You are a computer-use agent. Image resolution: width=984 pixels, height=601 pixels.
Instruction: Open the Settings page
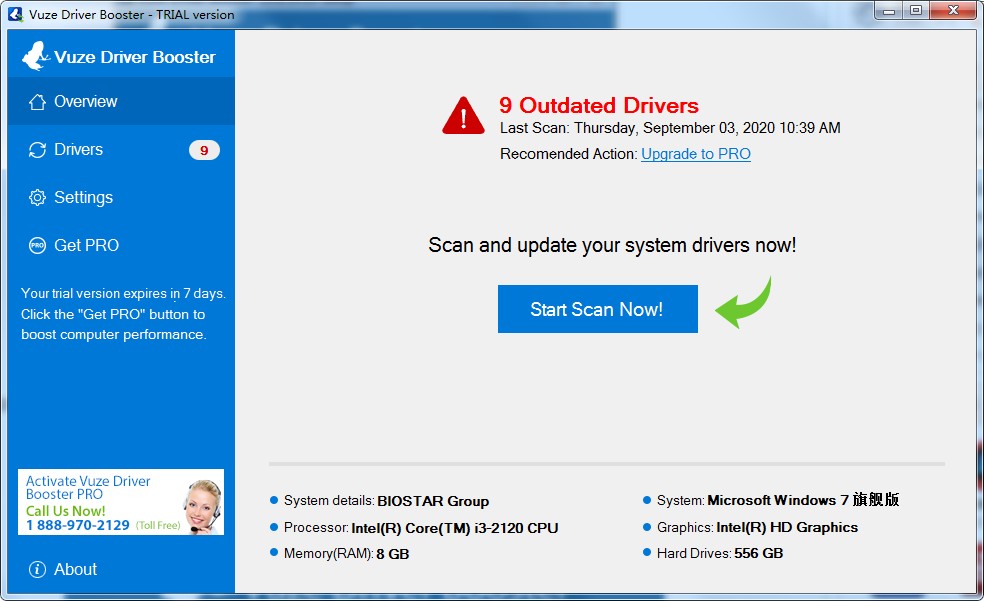pos(83,198)
